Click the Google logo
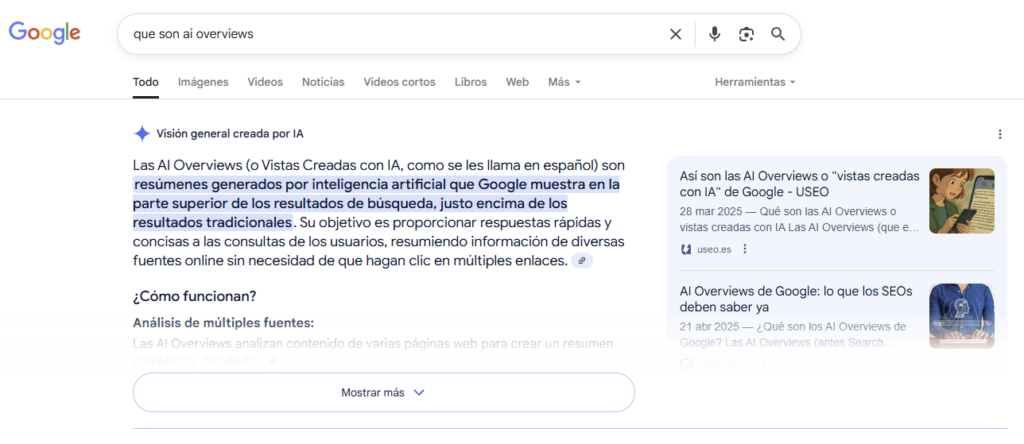Viewport: 1024px width, 444px height. pyautogui.click(x=44, y=33)
